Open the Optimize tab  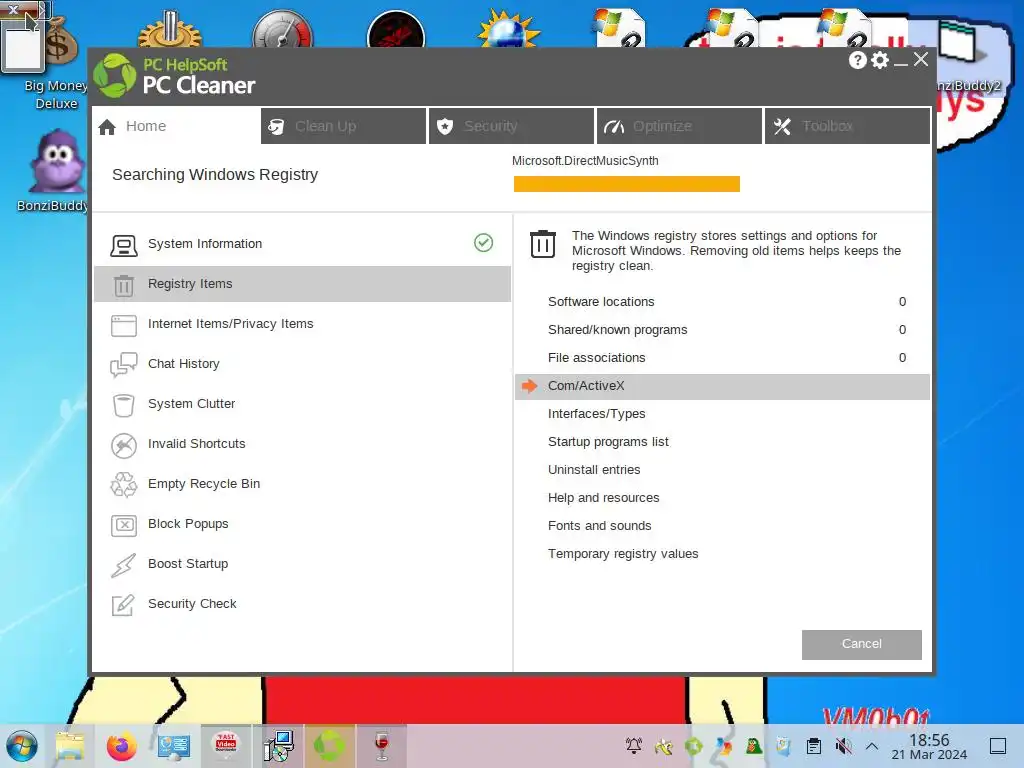tap(679, 126)
